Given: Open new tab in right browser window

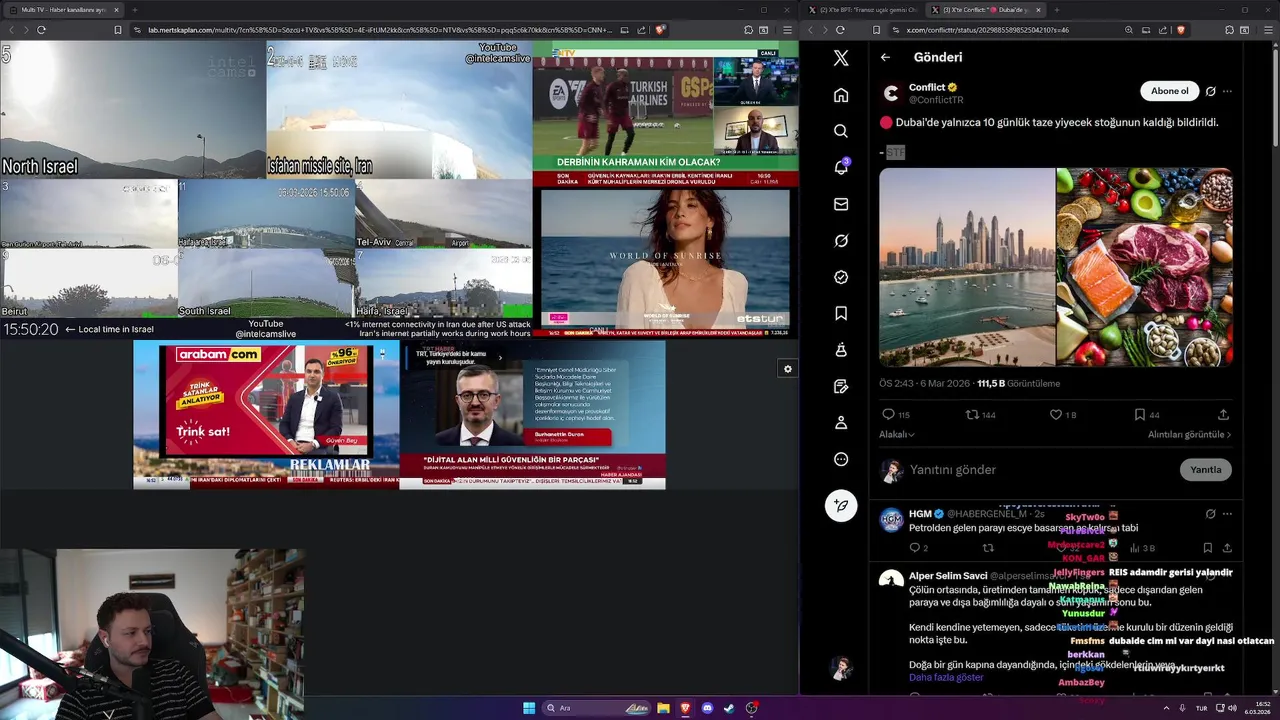Looking at the screenshot, I should point(1056,10).
